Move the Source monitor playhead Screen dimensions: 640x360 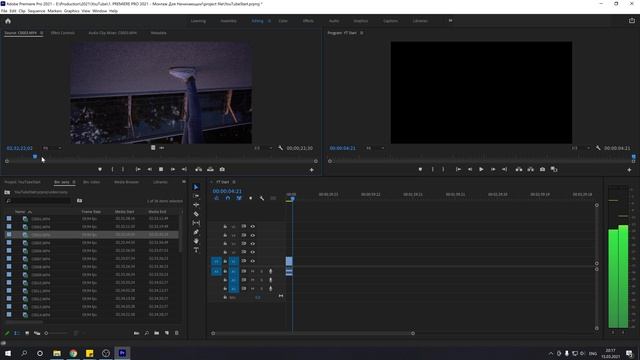[x=35, y=156]
